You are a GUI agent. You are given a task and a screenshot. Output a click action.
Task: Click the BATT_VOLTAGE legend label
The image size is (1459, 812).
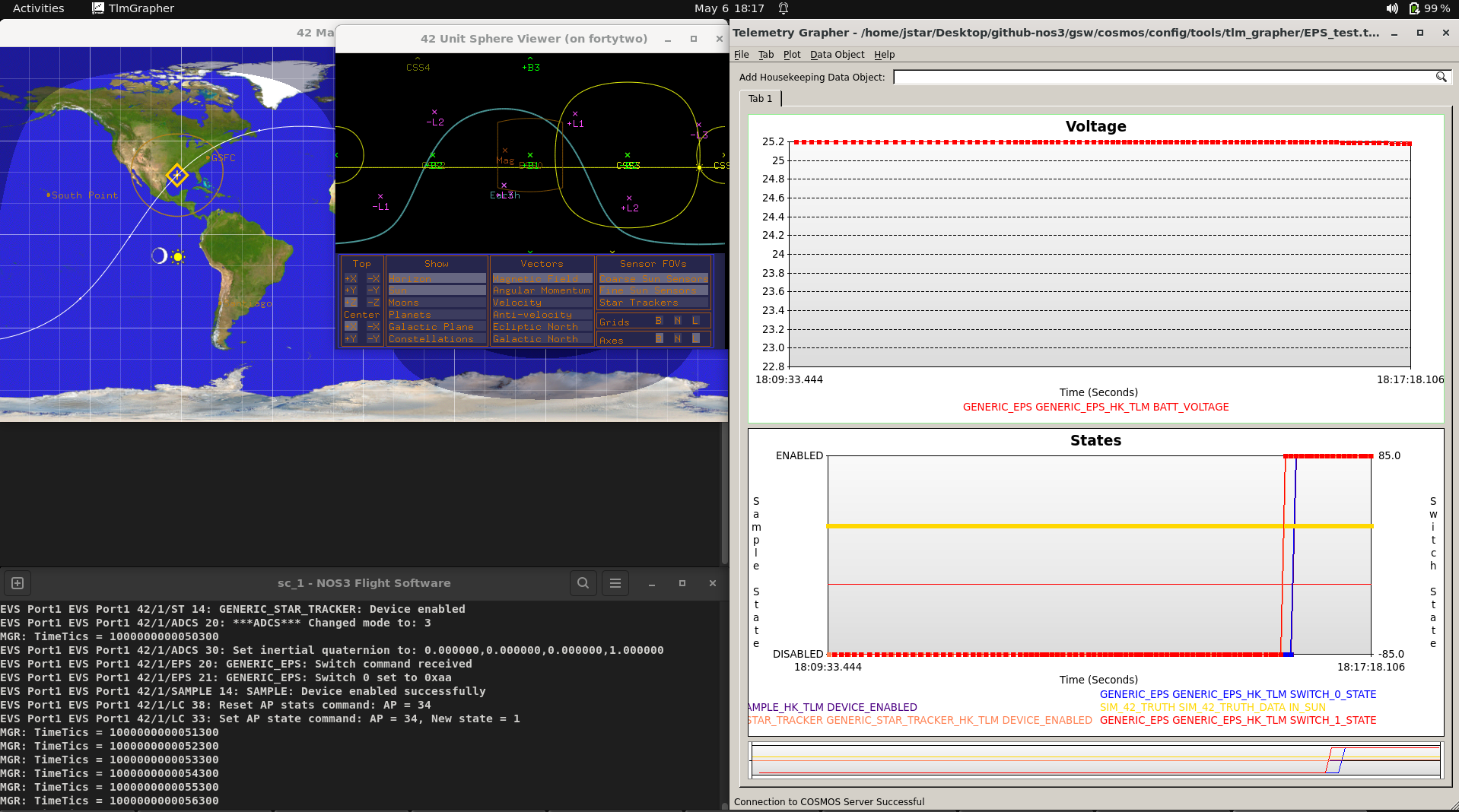(1096, 407)
